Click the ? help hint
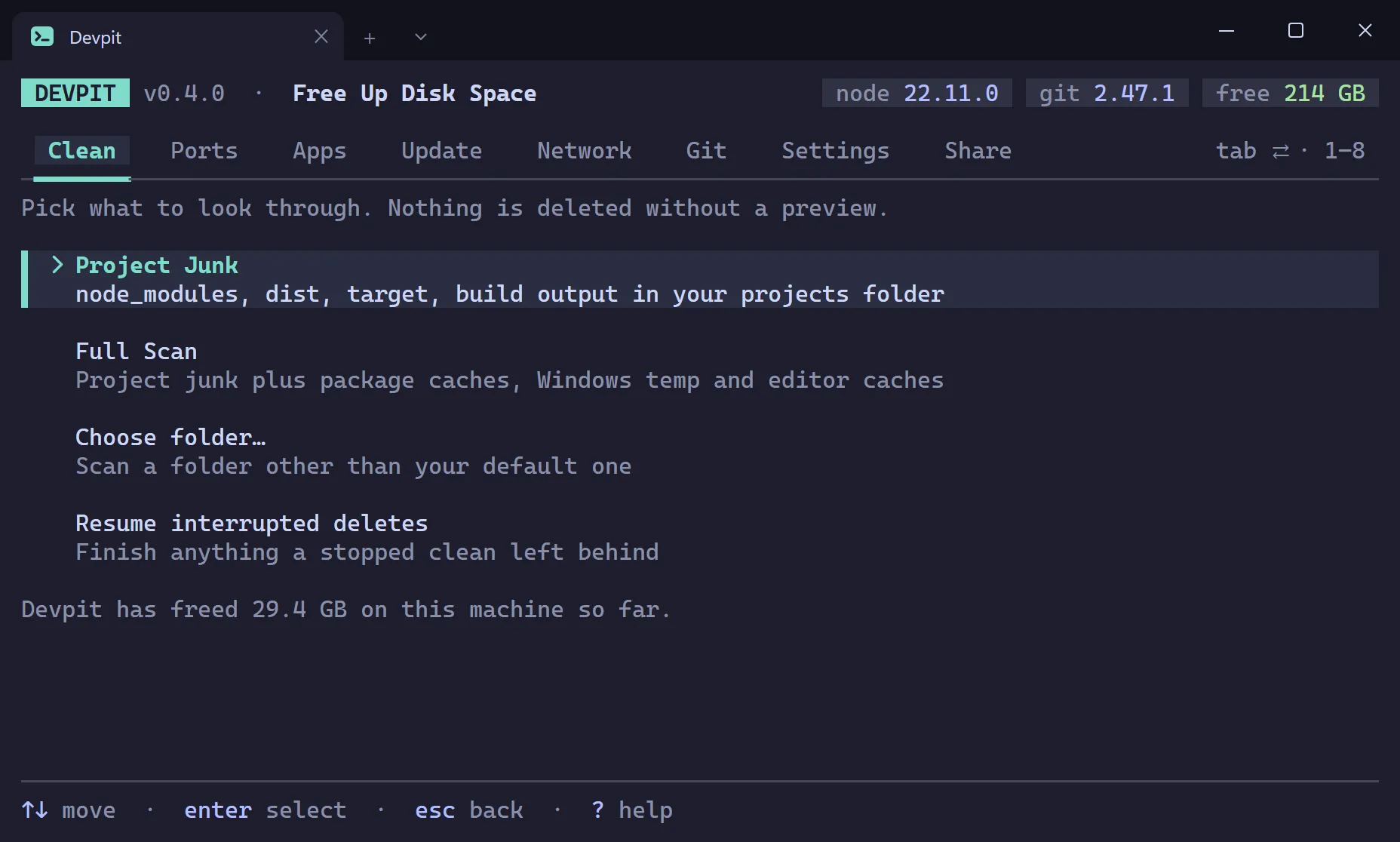The image size is (1400, 842). coord(632,810)
